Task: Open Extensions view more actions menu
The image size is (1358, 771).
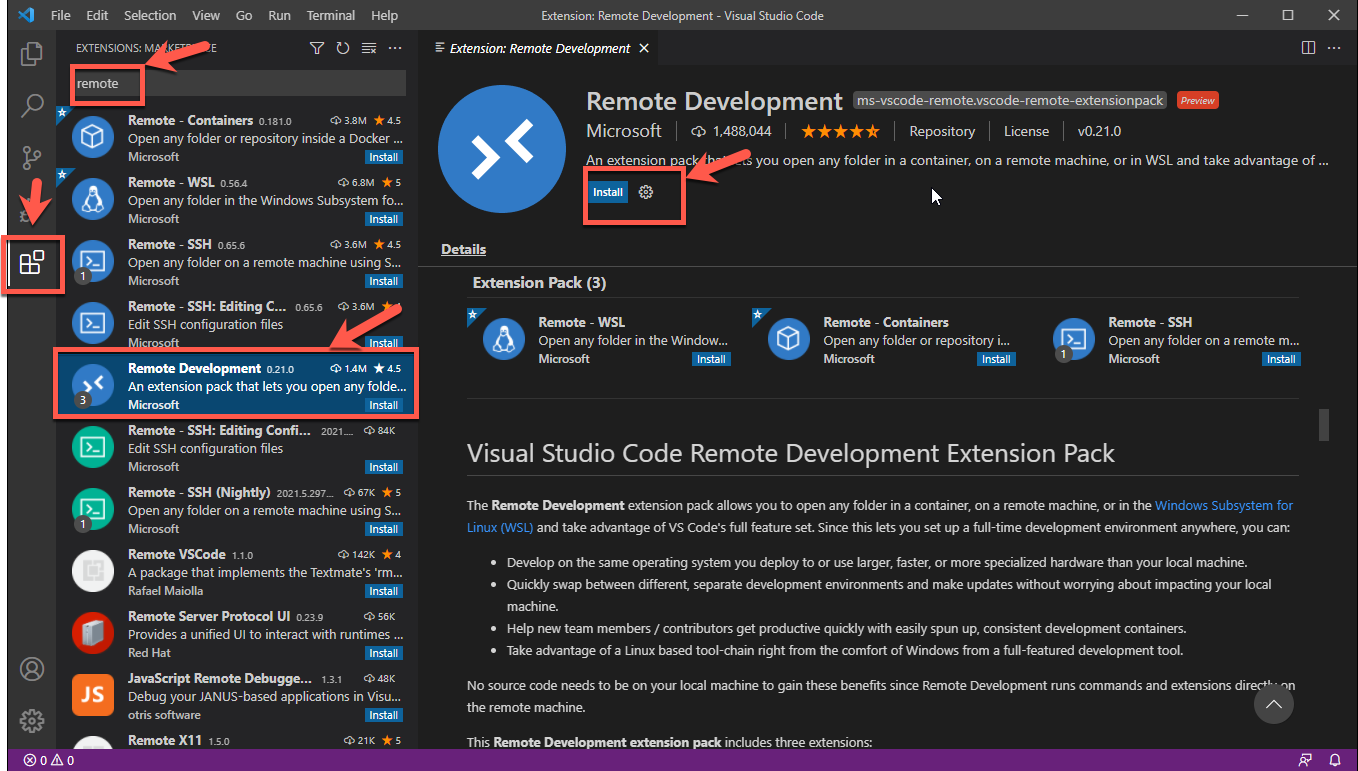Action: (395, 48)
